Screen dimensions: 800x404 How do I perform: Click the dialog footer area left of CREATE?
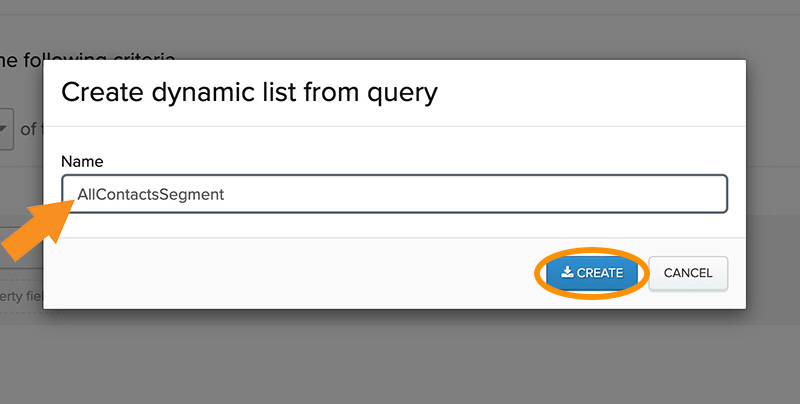[x=291, y=273]
